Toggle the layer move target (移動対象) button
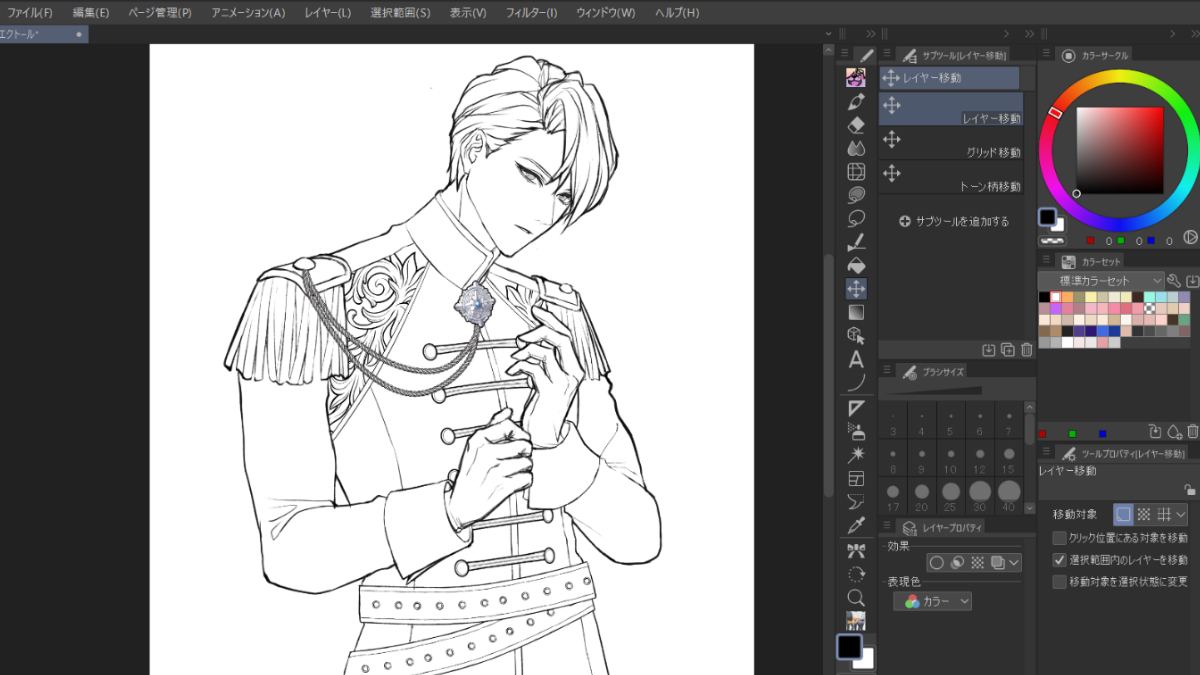 1123,515
